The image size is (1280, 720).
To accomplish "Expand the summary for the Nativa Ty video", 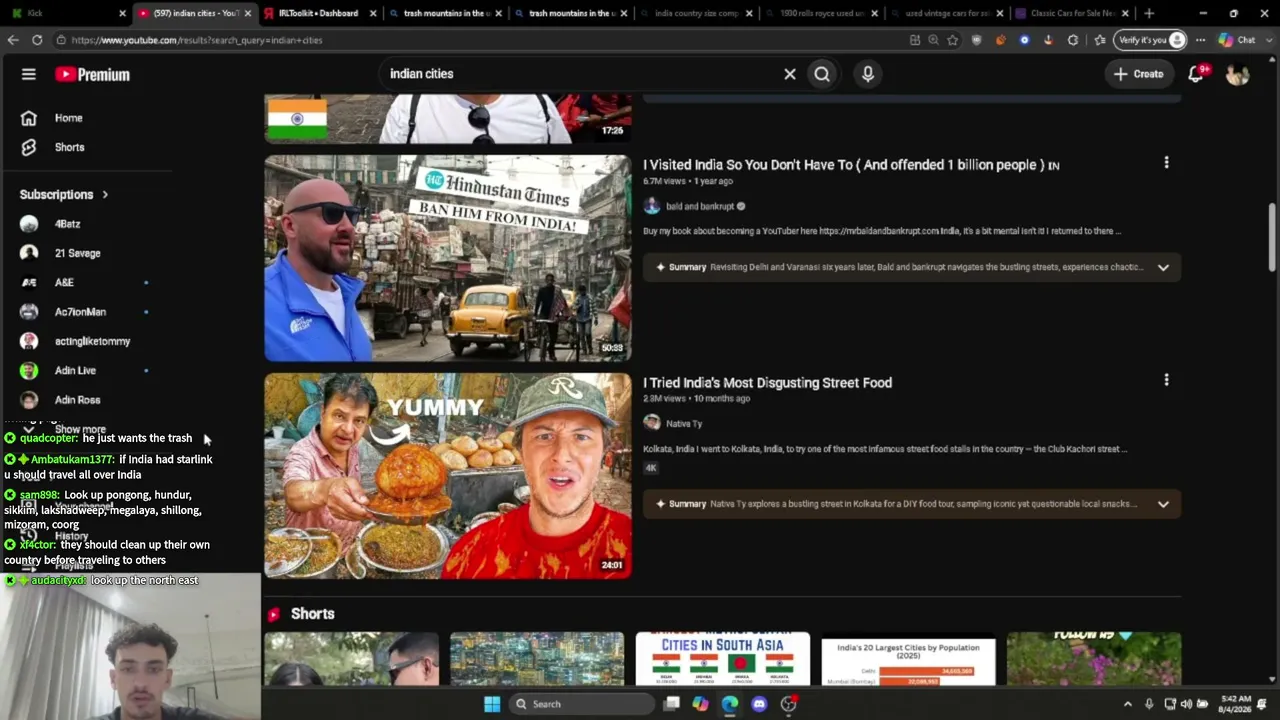I will pos(1163,504).
